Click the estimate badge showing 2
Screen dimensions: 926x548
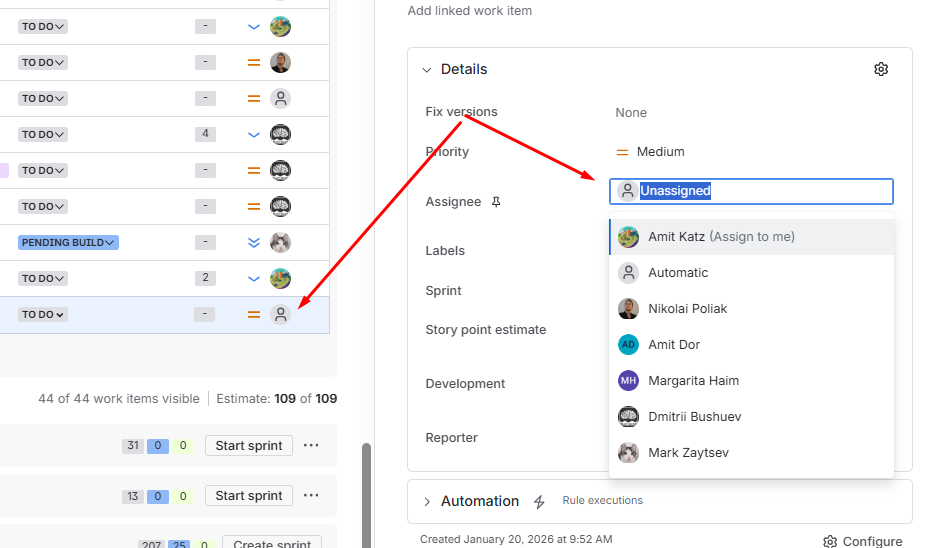205,278
